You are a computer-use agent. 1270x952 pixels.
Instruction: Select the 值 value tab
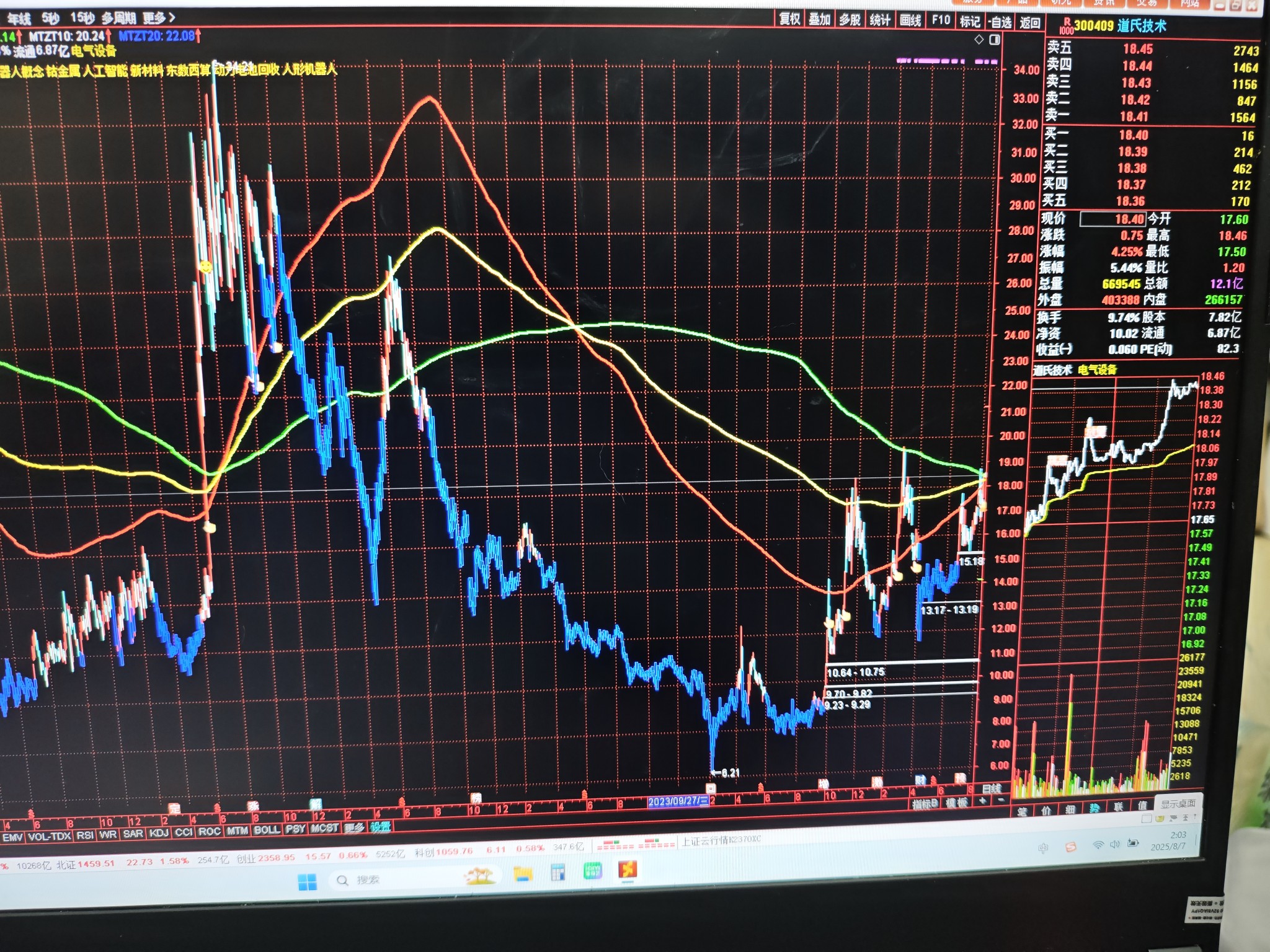[x=1142, y=805]
